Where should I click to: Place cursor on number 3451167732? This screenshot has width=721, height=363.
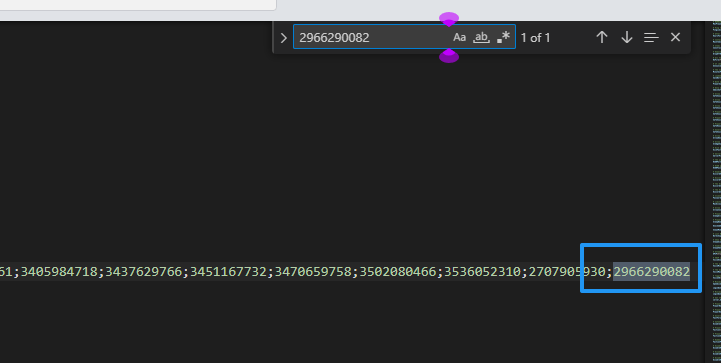click(x=229, y=272)
